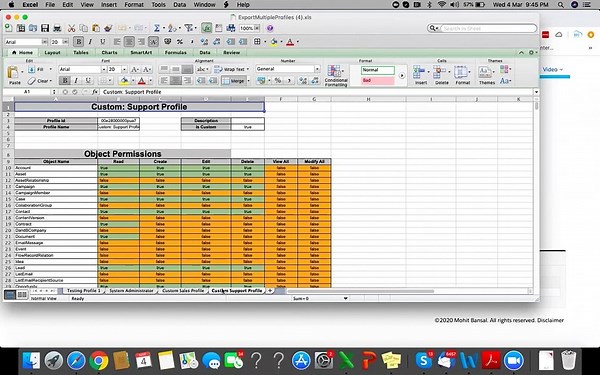Open the zoom 100% dropdown
Viewport: 600px width, 375px height.
tap(256, 28)
